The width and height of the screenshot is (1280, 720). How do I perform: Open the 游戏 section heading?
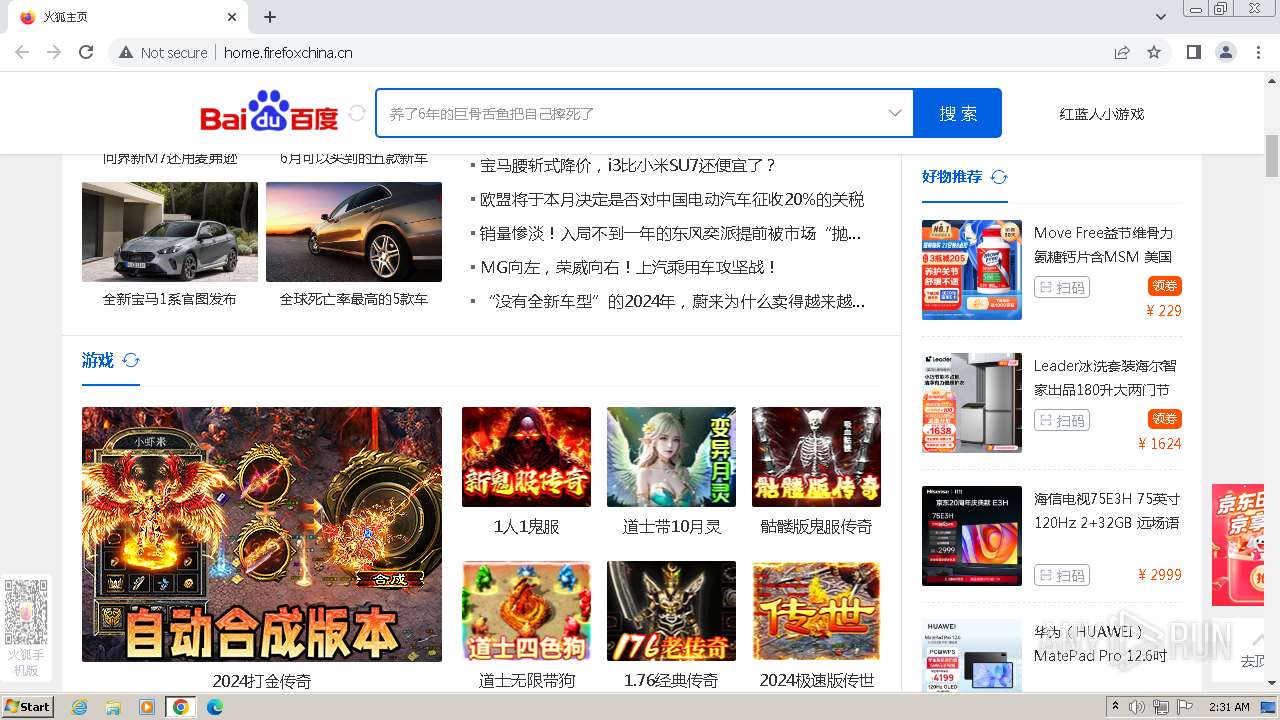(98, 361)
